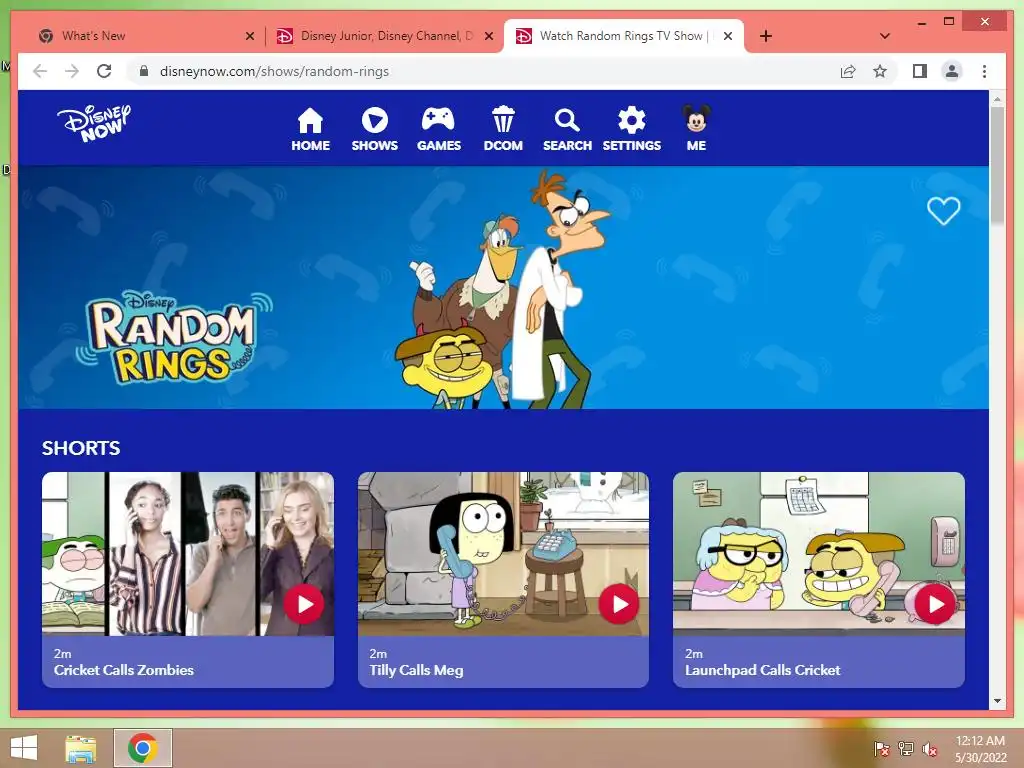
Task: Open Cricket Calls Zombies thumbnail
Action: pyautogui.click(x=187, y=554)
